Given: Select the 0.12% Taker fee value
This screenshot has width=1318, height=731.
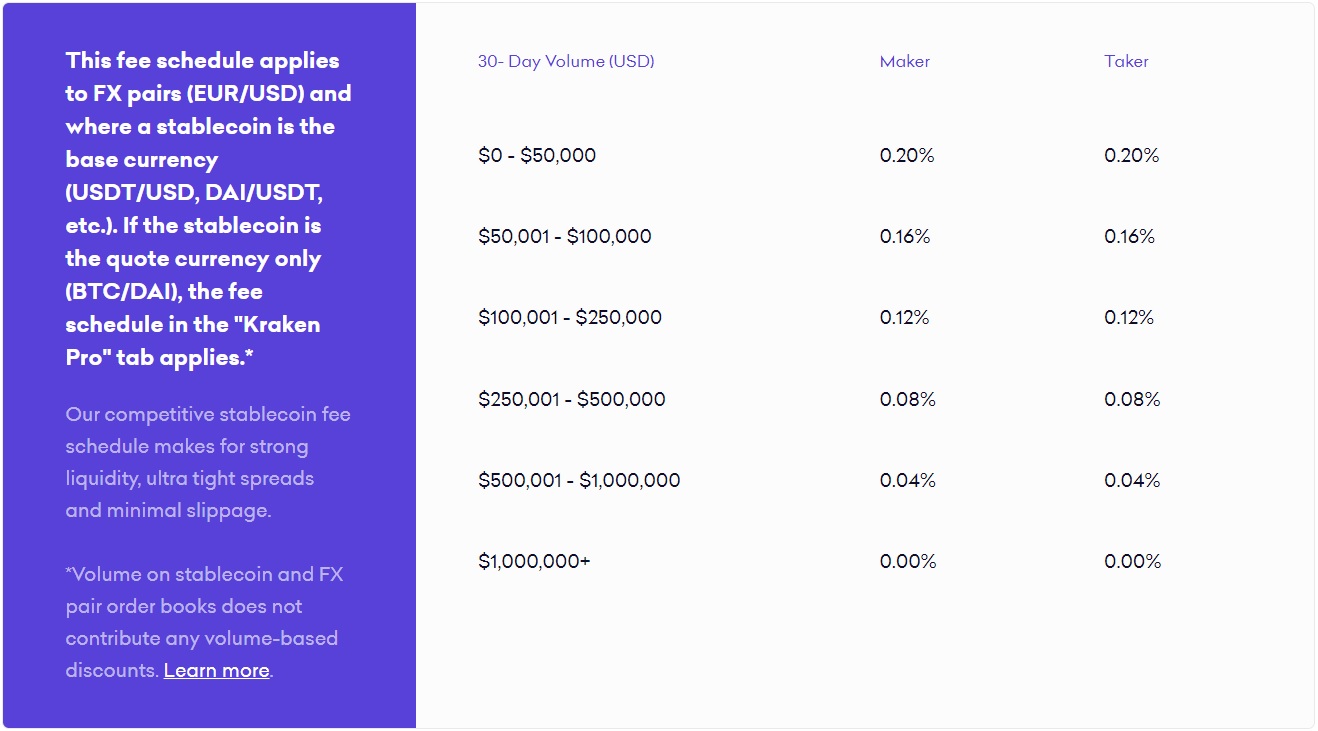Looking at the screenshot, I should pyautogui.click(x=1129, y=318).
